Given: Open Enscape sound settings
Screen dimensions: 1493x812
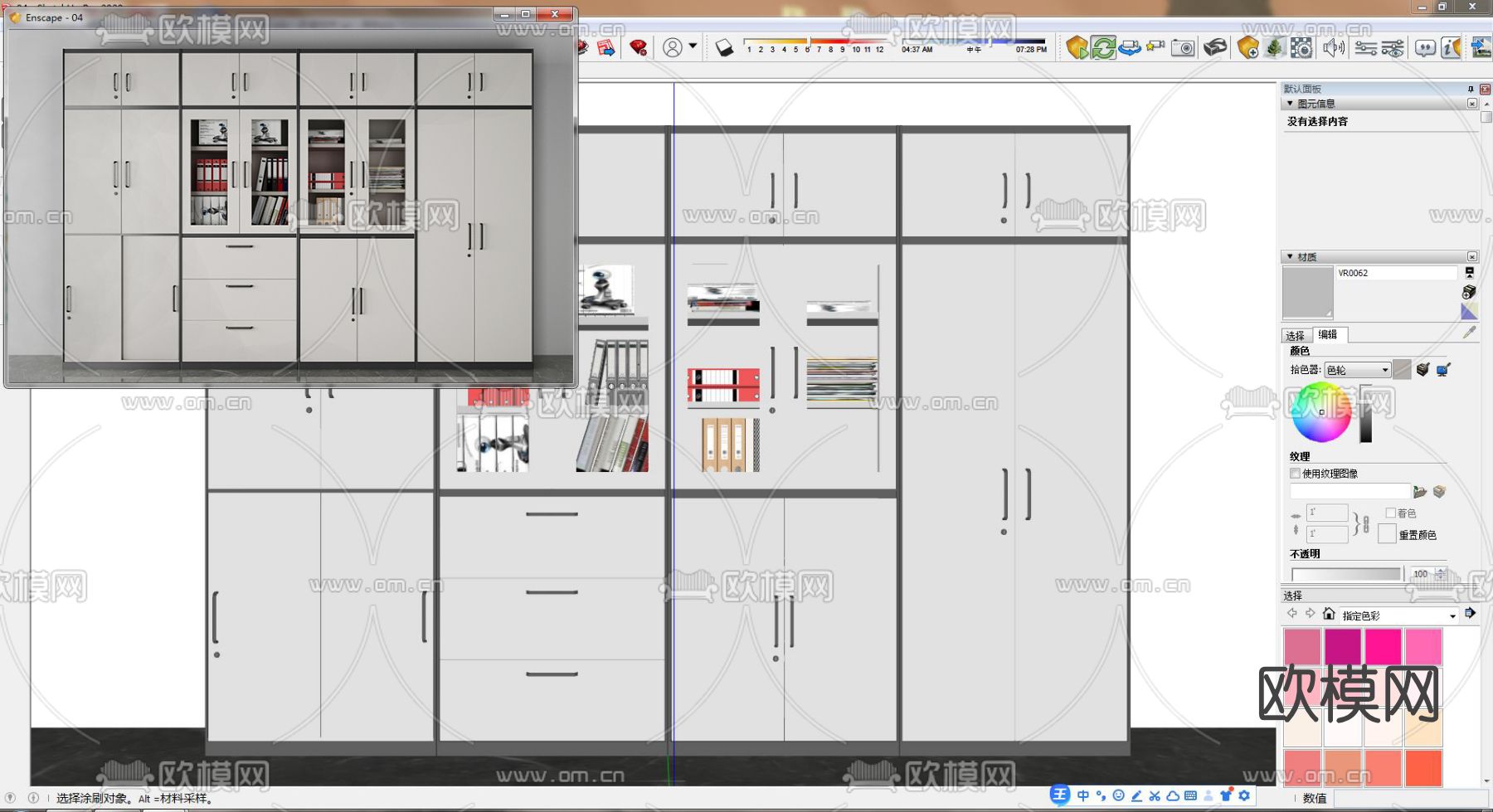Looking at the screenshot, I should click(1333, 48).
